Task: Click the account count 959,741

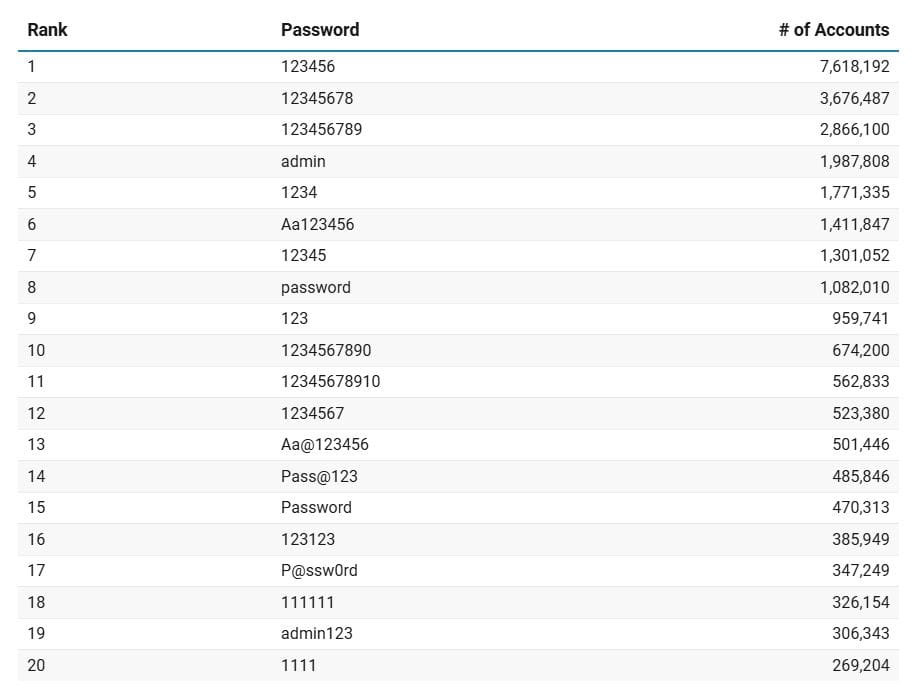Action: point(860,318)
